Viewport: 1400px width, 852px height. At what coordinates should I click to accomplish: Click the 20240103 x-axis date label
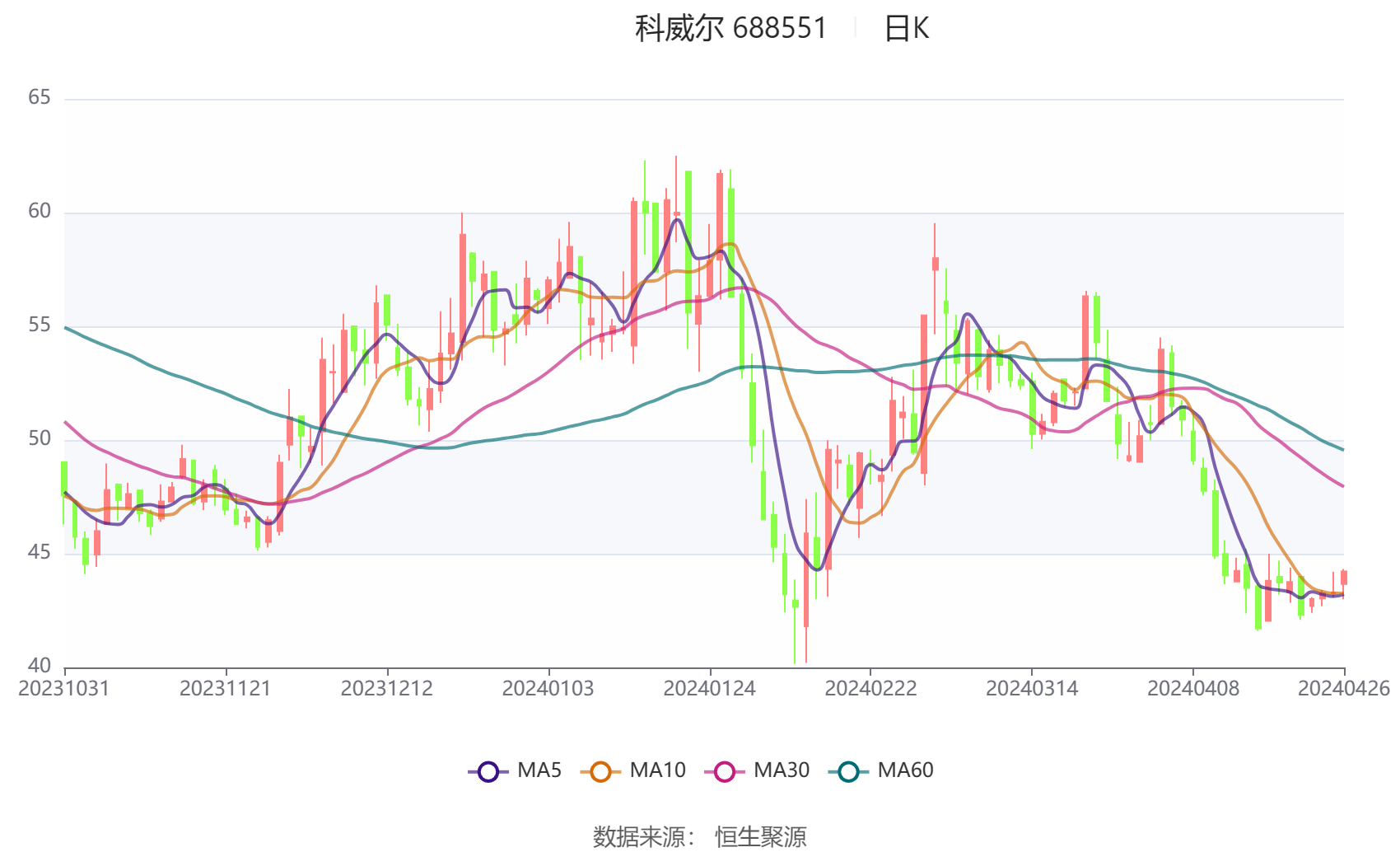548,689
